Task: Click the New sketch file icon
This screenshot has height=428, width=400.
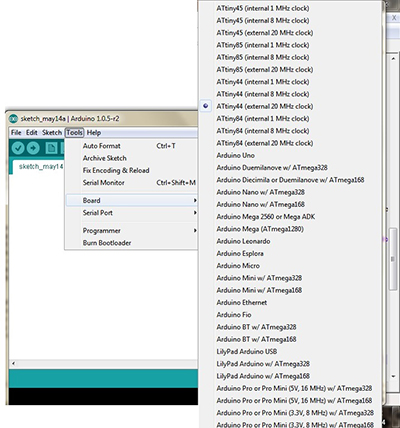Action: coord(51,148)
